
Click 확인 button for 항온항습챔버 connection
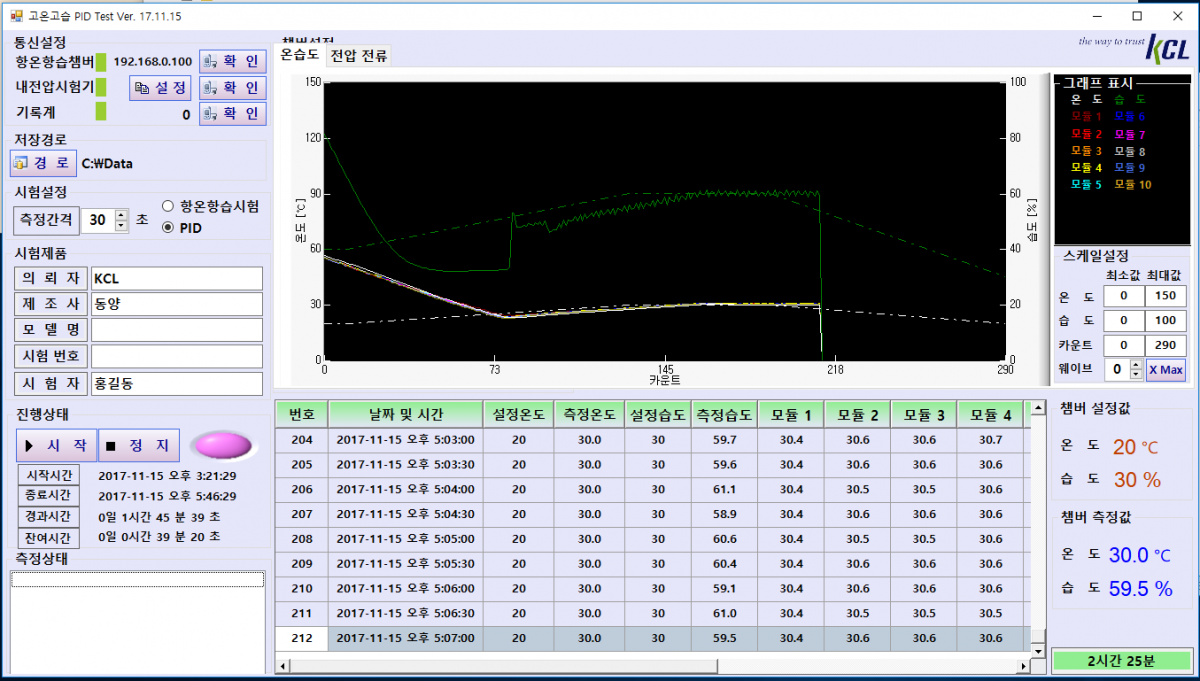click(x=232, y=62)
